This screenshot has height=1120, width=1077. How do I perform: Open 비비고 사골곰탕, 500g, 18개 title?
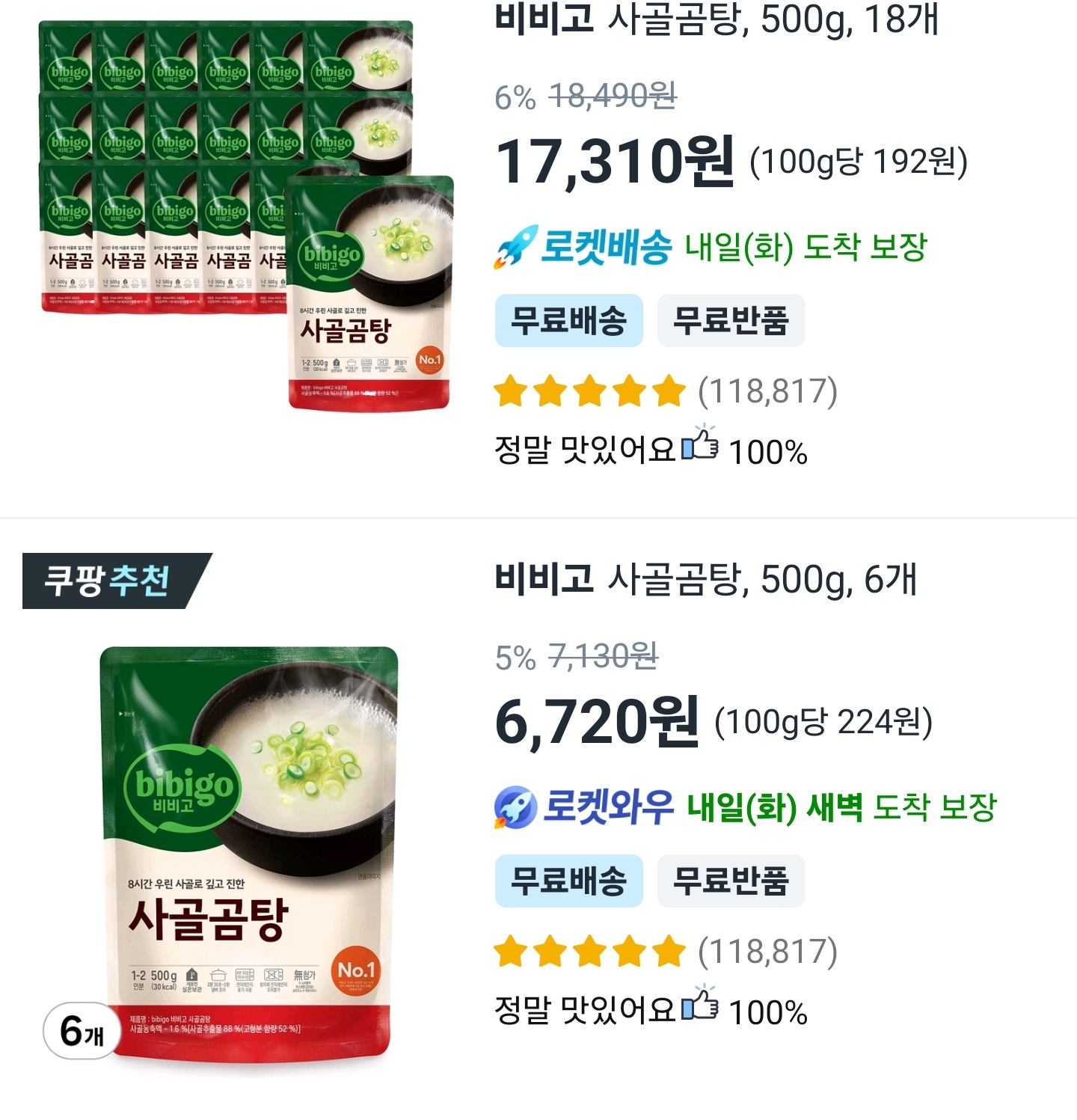[716, 19]
